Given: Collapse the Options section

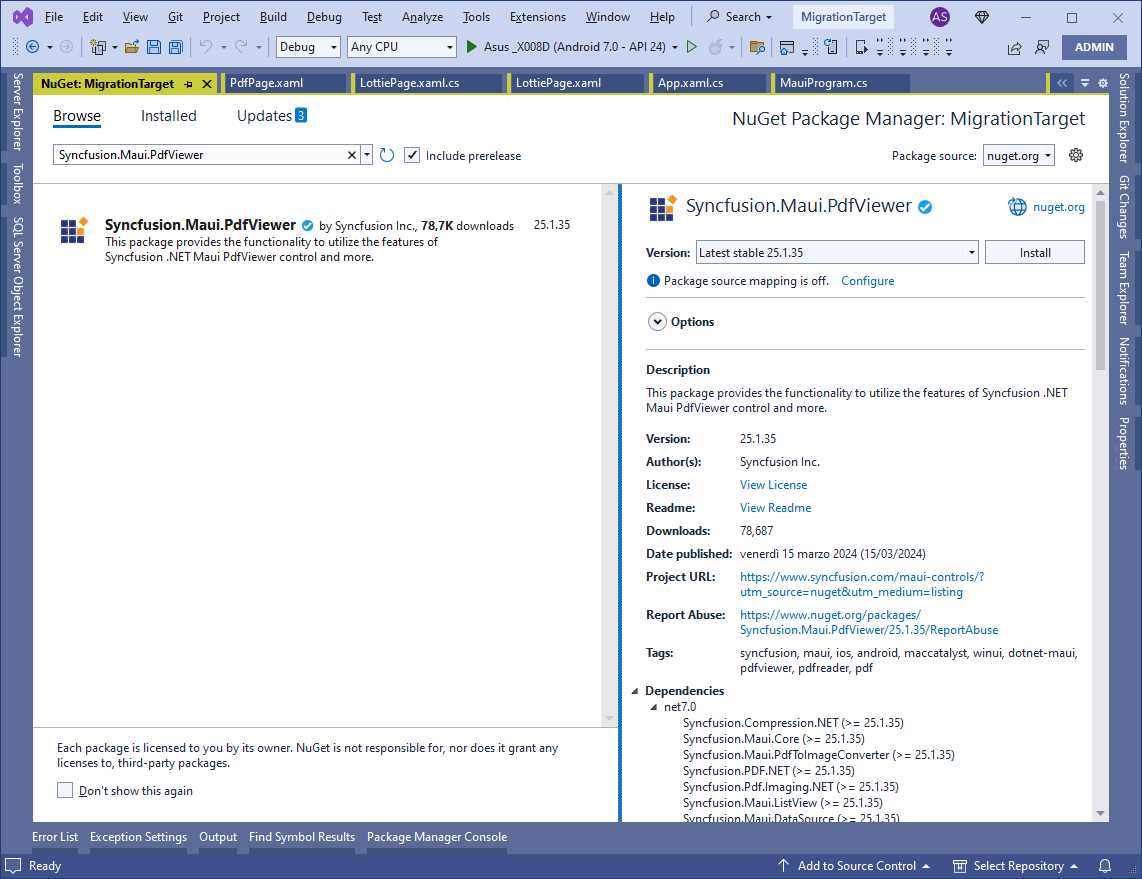Looking at the screenshot, I should tap(658, 321).
